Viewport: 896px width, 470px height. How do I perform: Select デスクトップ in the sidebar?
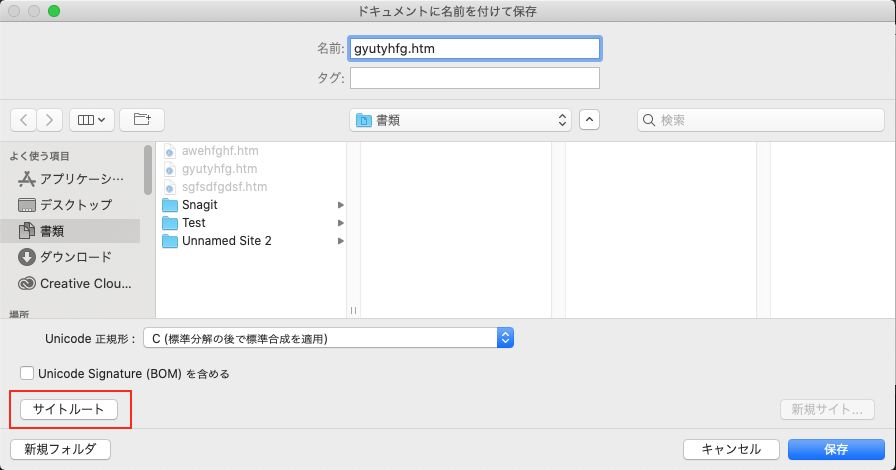(71, 205)
